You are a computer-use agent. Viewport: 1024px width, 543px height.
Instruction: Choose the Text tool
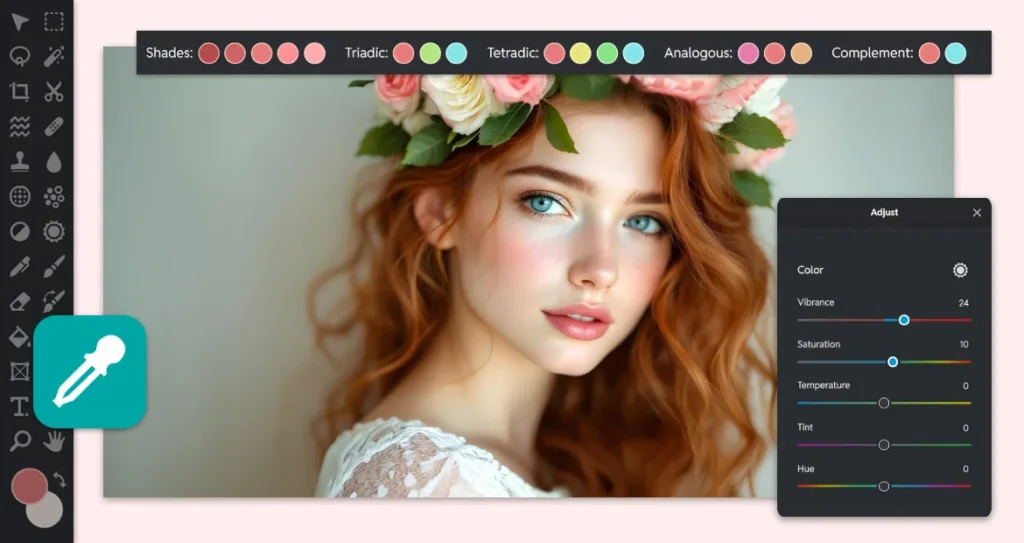(x=20, y=406)
